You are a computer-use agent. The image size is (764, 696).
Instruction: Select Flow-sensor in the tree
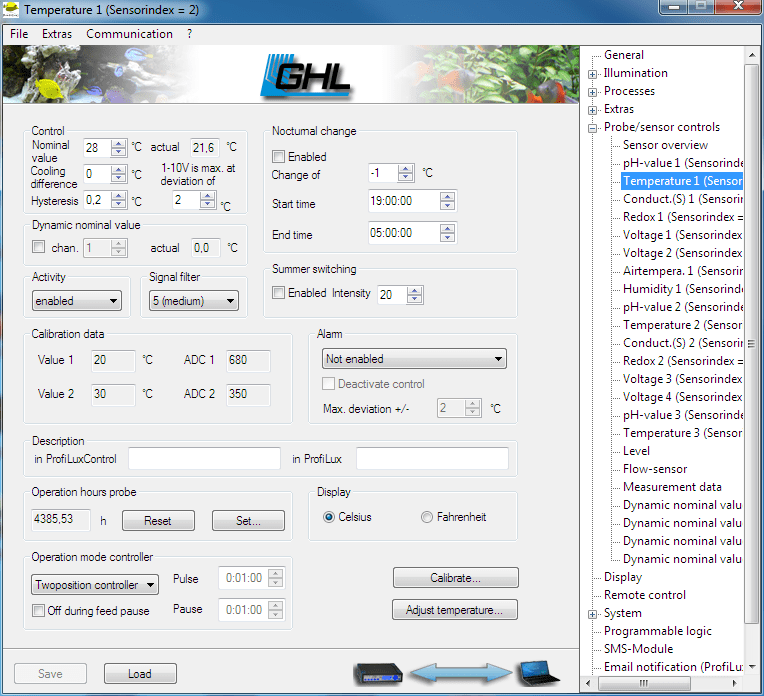[655, 469]
